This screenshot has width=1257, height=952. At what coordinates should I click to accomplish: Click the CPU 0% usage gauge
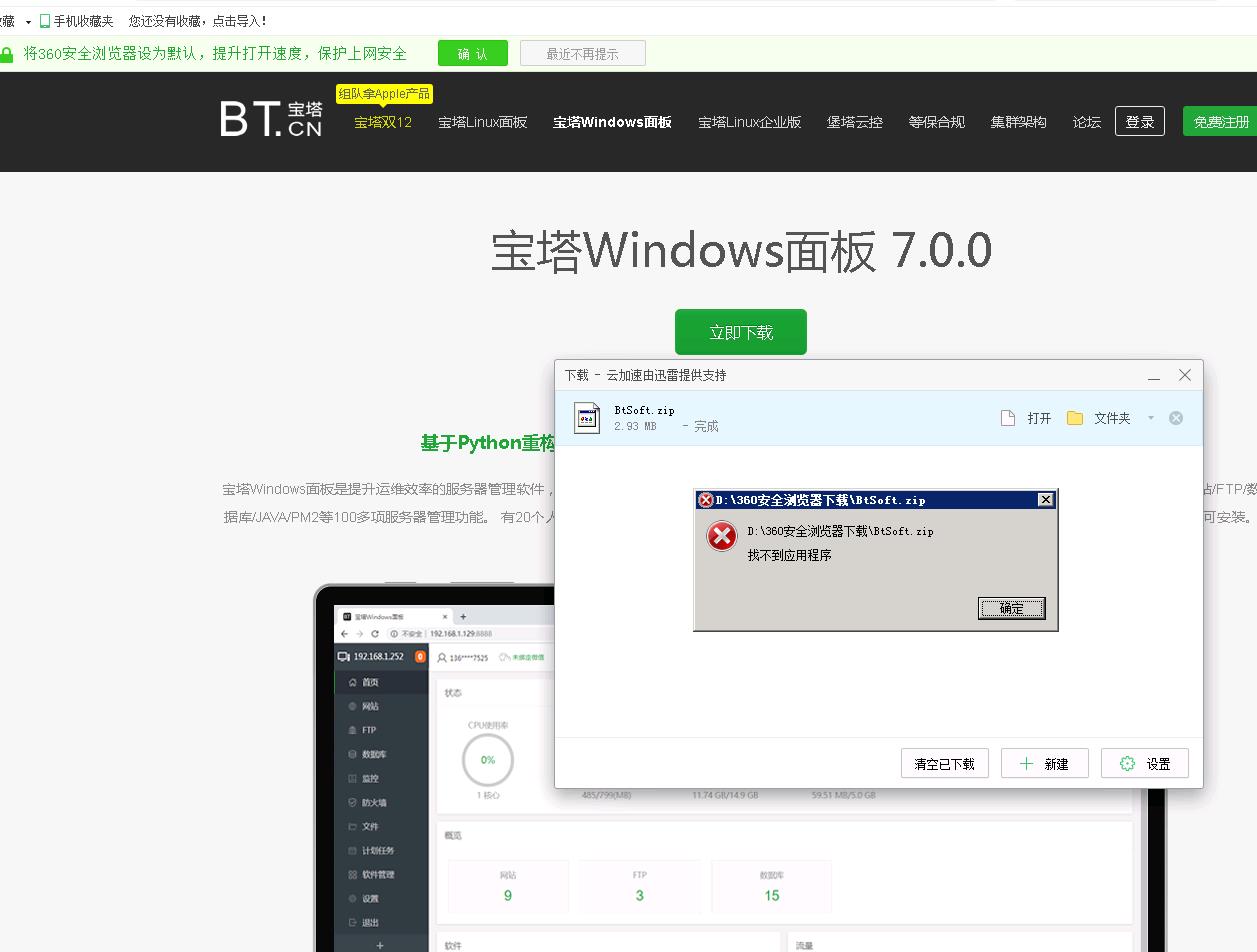coord(488,760)
